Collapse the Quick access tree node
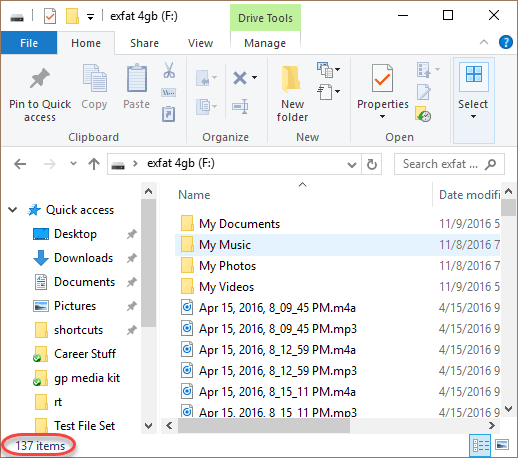 pyautogui.click(x=13, y=210)
